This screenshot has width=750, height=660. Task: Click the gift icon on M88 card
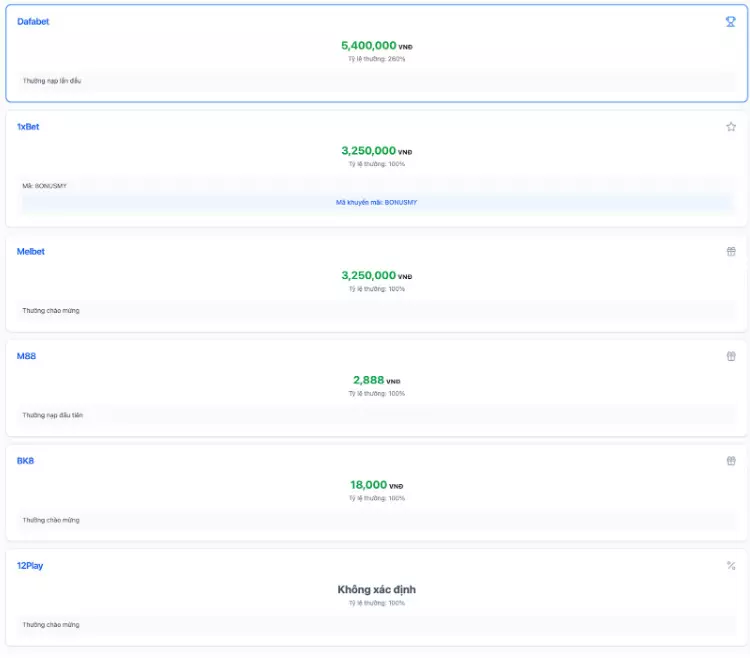pyautogui.click(x=731, y=356)
